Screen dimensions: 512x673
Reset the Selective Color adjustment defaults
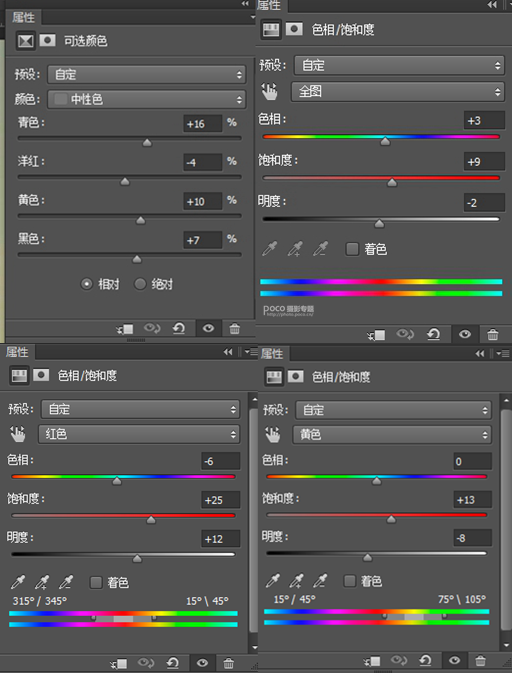[x=179, y=329]
